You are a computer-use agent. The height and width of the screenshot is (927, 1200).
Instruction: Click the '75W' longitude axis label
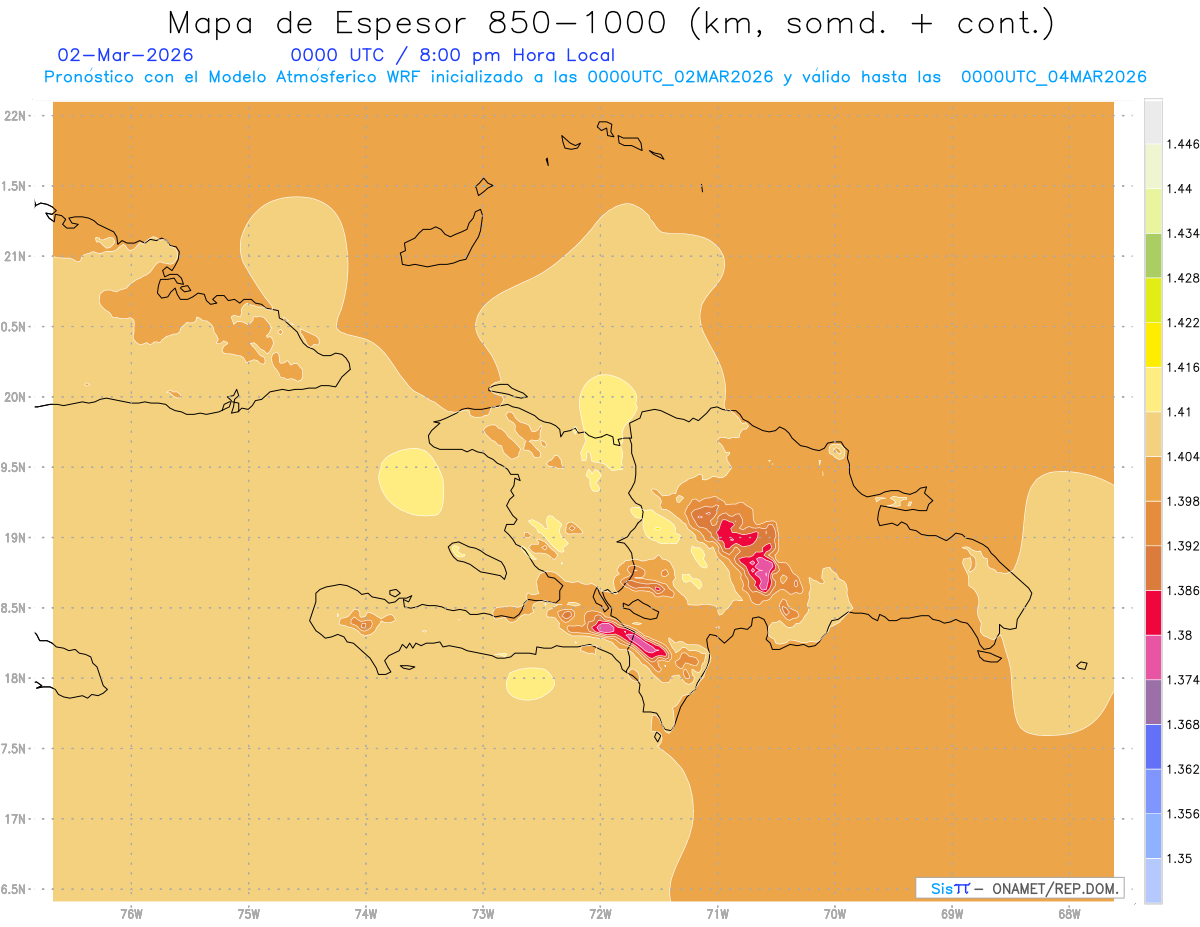pos(249,913)
